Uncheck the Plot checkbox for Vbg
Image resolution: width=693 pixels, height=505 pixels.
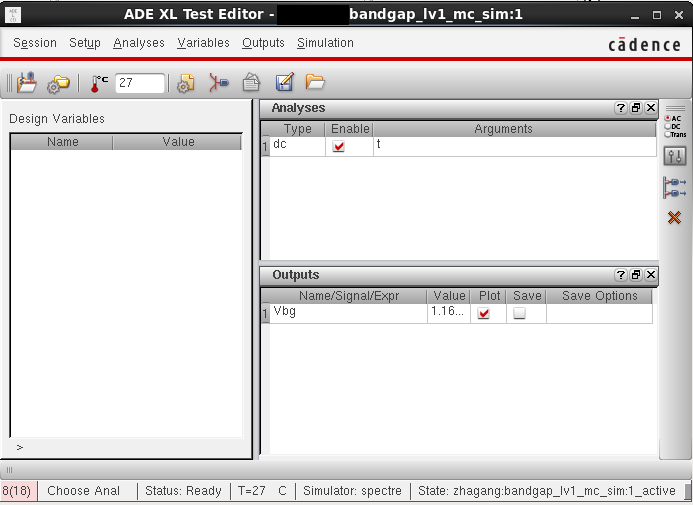[484, 313]
